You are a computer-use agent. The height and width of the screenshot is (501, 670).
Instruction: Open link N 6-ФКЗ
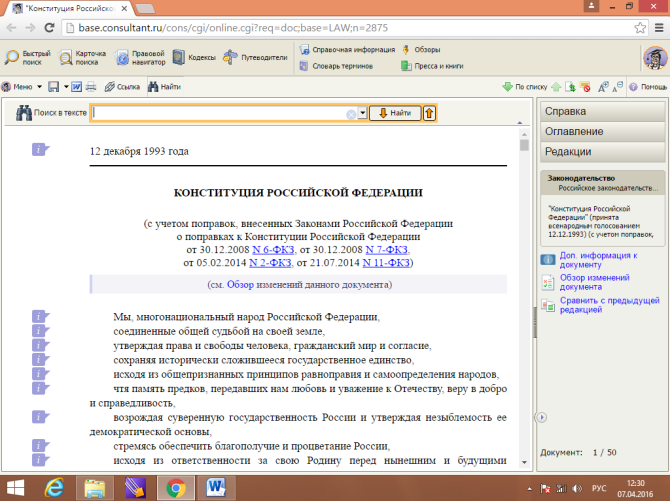[273, 250]
